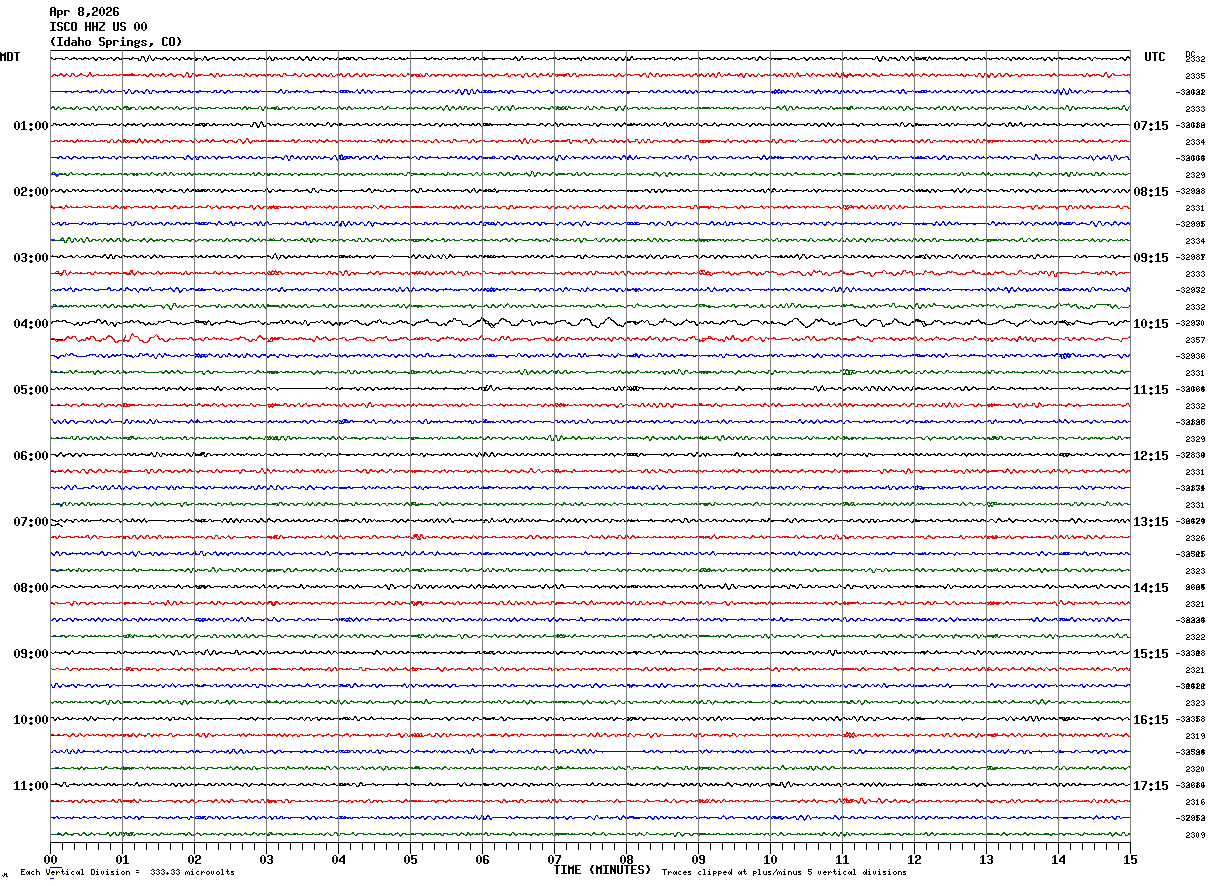Click minute tick "05" on time axis

point(411,859)
